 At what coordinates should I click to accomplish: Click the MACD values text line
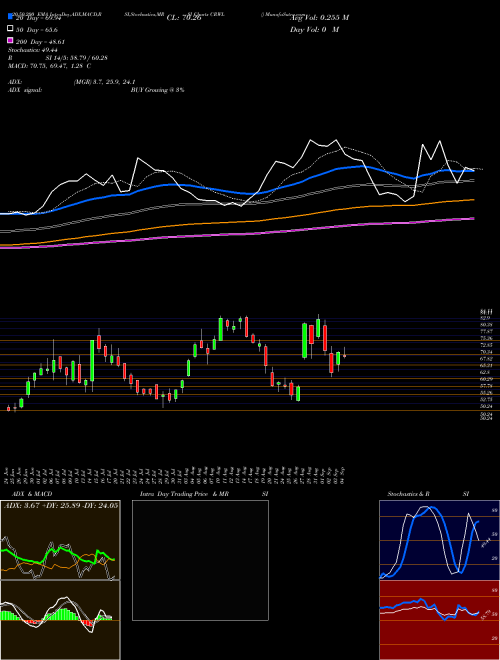click(x=50, y=66)
